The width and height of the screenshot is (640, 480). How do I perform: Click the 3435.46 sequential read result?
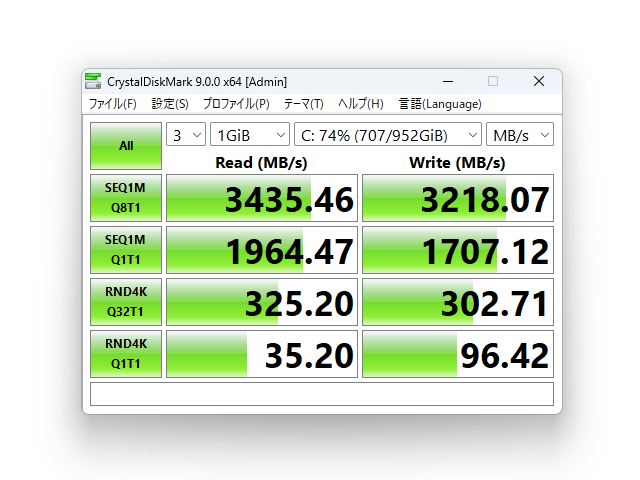pyautogui.click(x=262, y=198)
